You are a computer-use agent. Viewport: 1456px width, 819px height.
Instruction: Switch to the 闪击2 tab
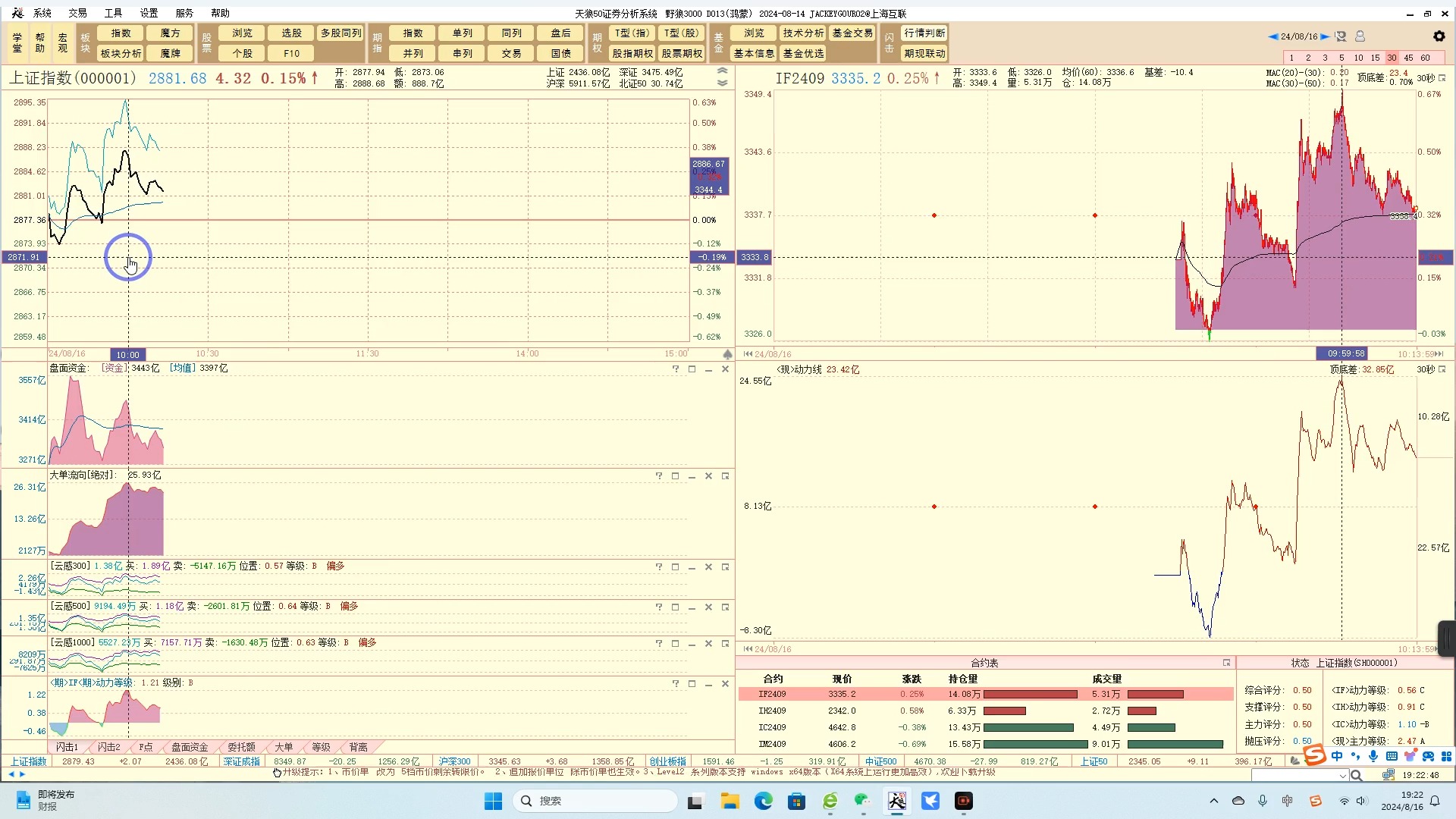108,747
